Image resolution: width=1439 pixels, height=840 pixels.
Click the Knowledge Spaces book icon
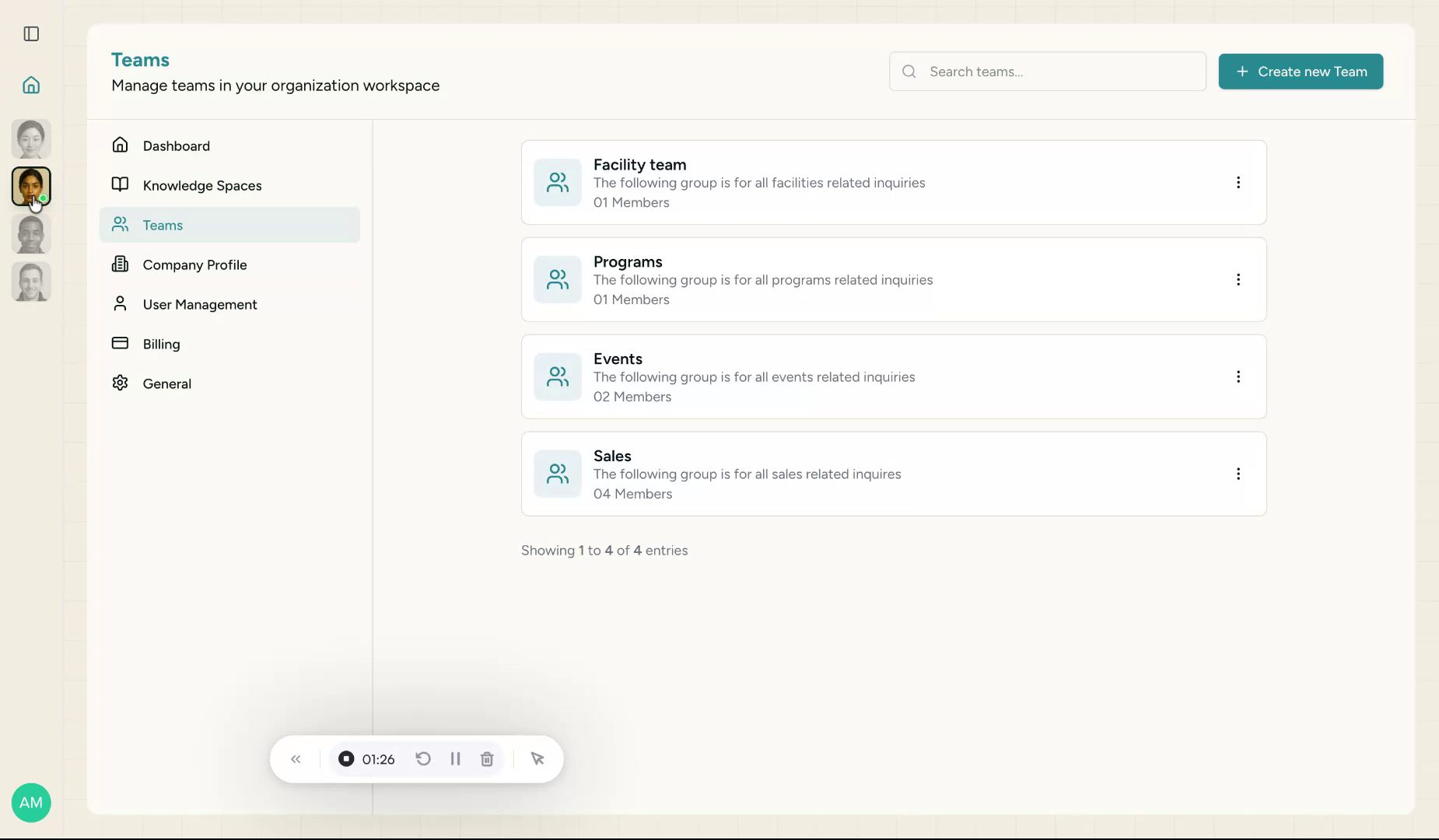tap(121, 184)
